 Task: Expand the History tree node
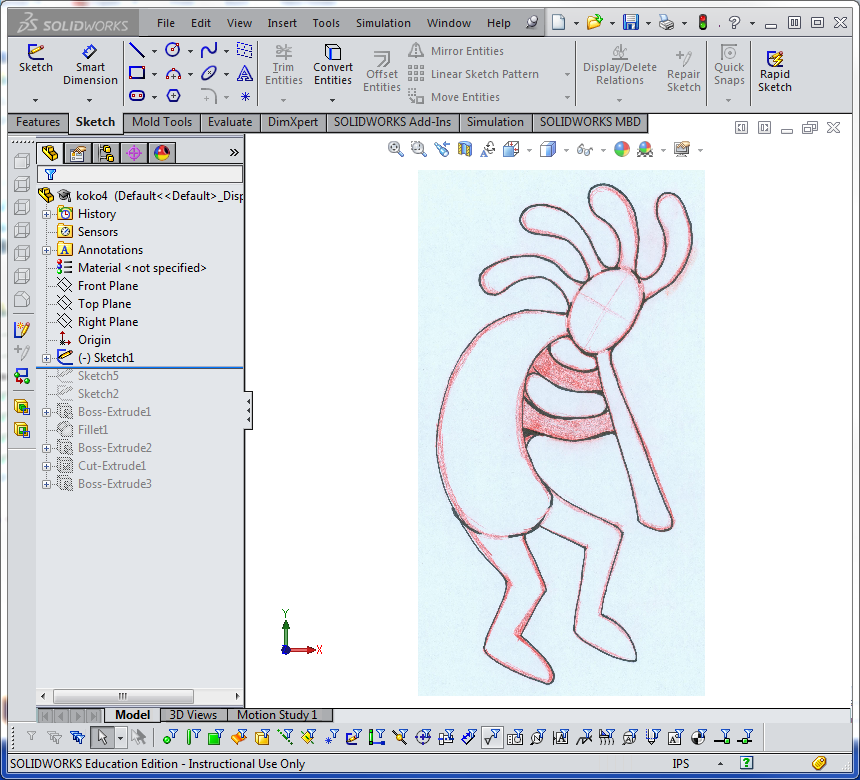tap(47, 214)
